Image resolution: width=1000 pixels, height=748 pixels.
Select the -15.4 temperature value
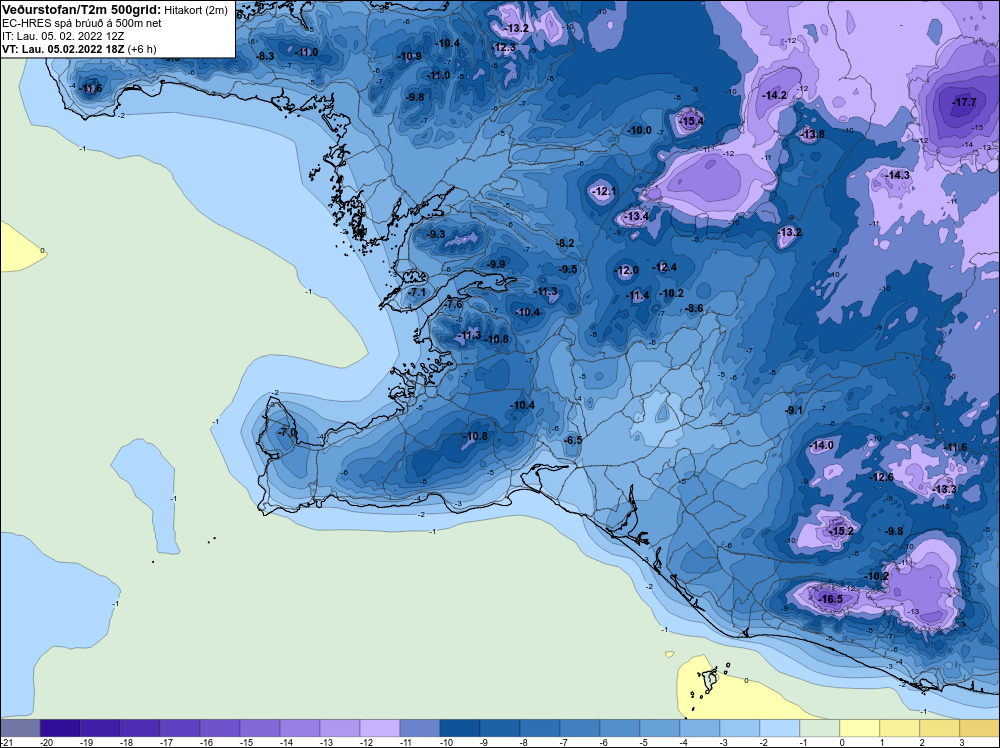point(691,121)
